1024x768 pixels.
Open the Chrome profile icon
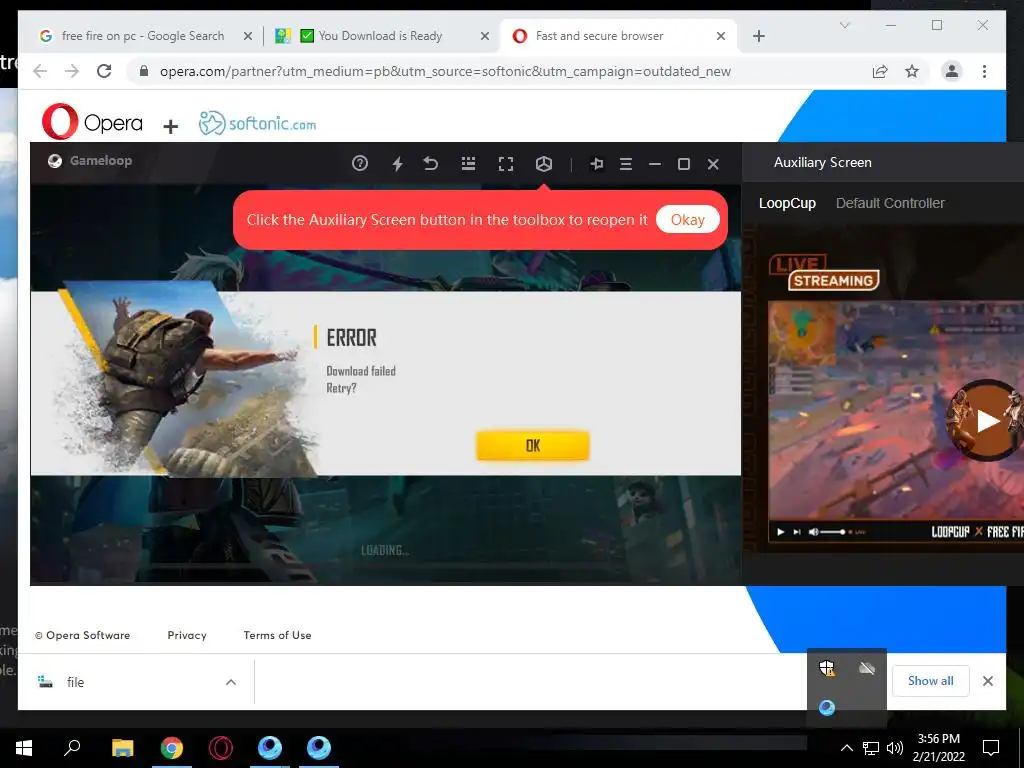click(x=952, y=71)
